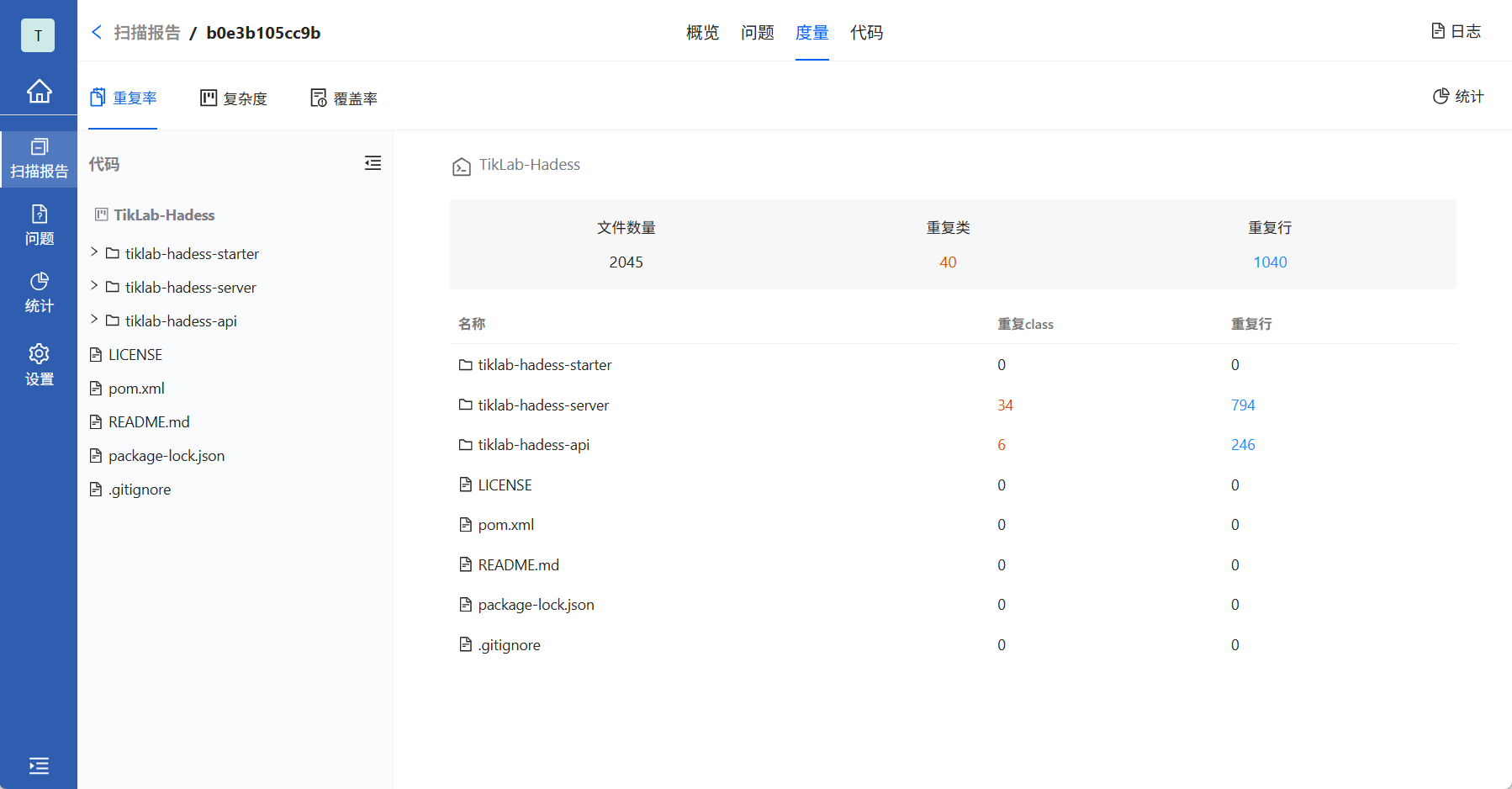Select .gitignore in the code tree

(x=130, y=490)
